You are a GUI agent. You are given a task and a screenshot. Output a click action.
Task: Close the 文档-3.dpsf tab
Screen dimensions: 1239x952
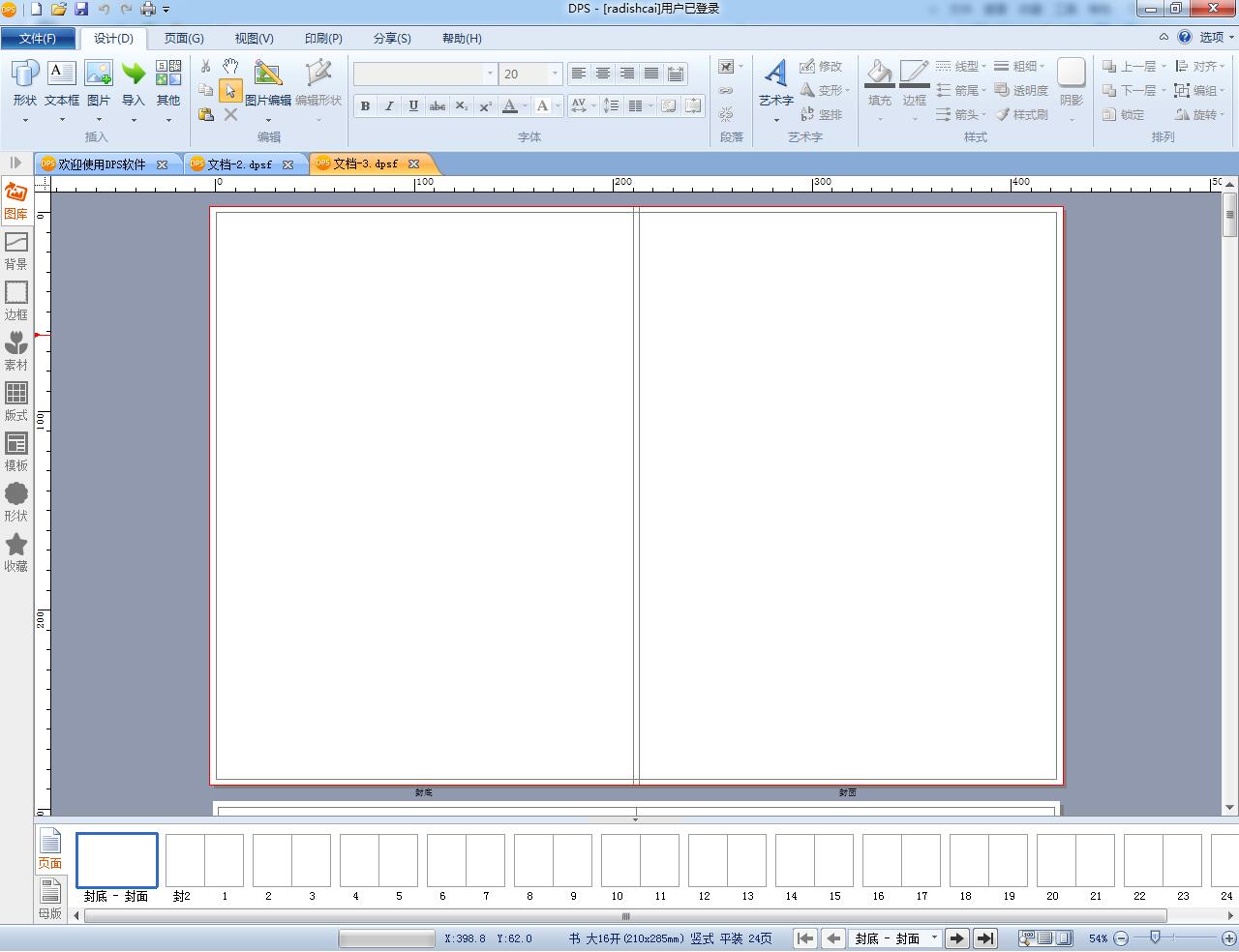pos(413,164)
